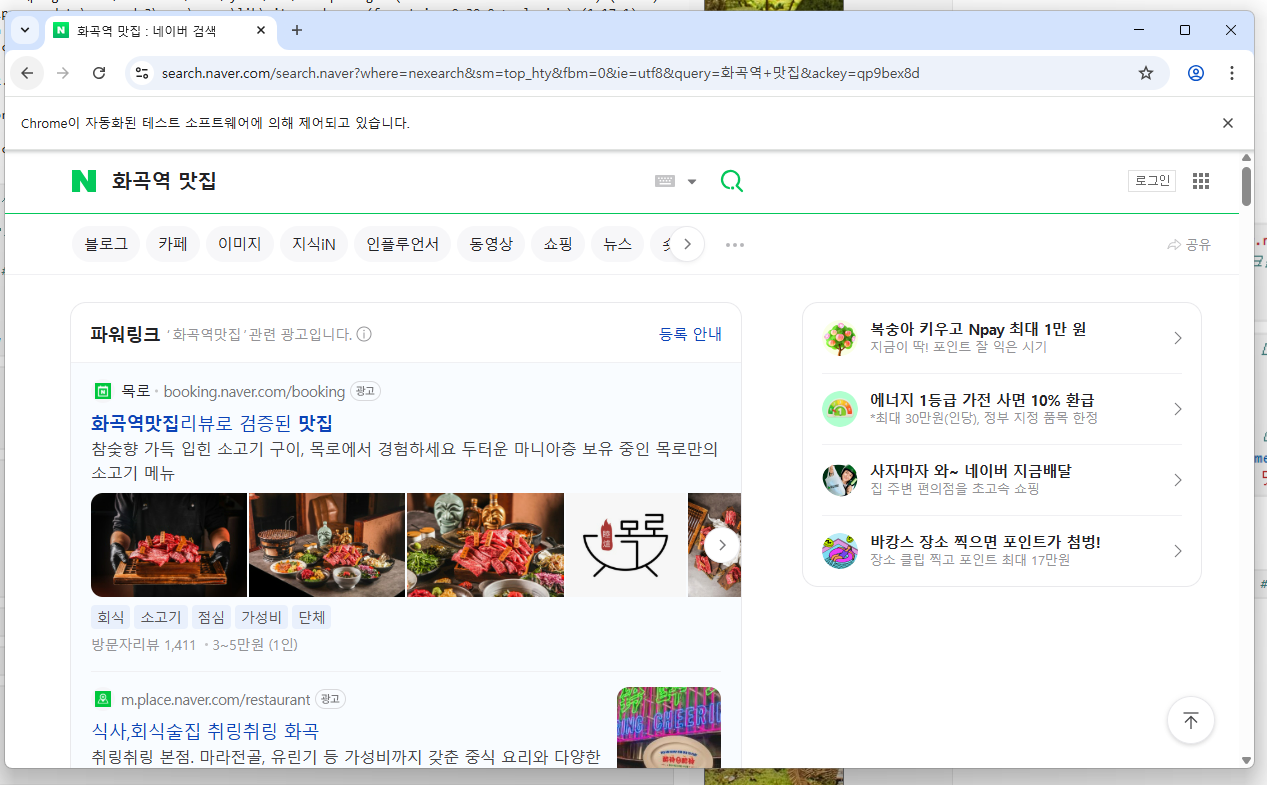Select the 인플루언서 tab
The image size is (1267, 785).
point(402,244)
